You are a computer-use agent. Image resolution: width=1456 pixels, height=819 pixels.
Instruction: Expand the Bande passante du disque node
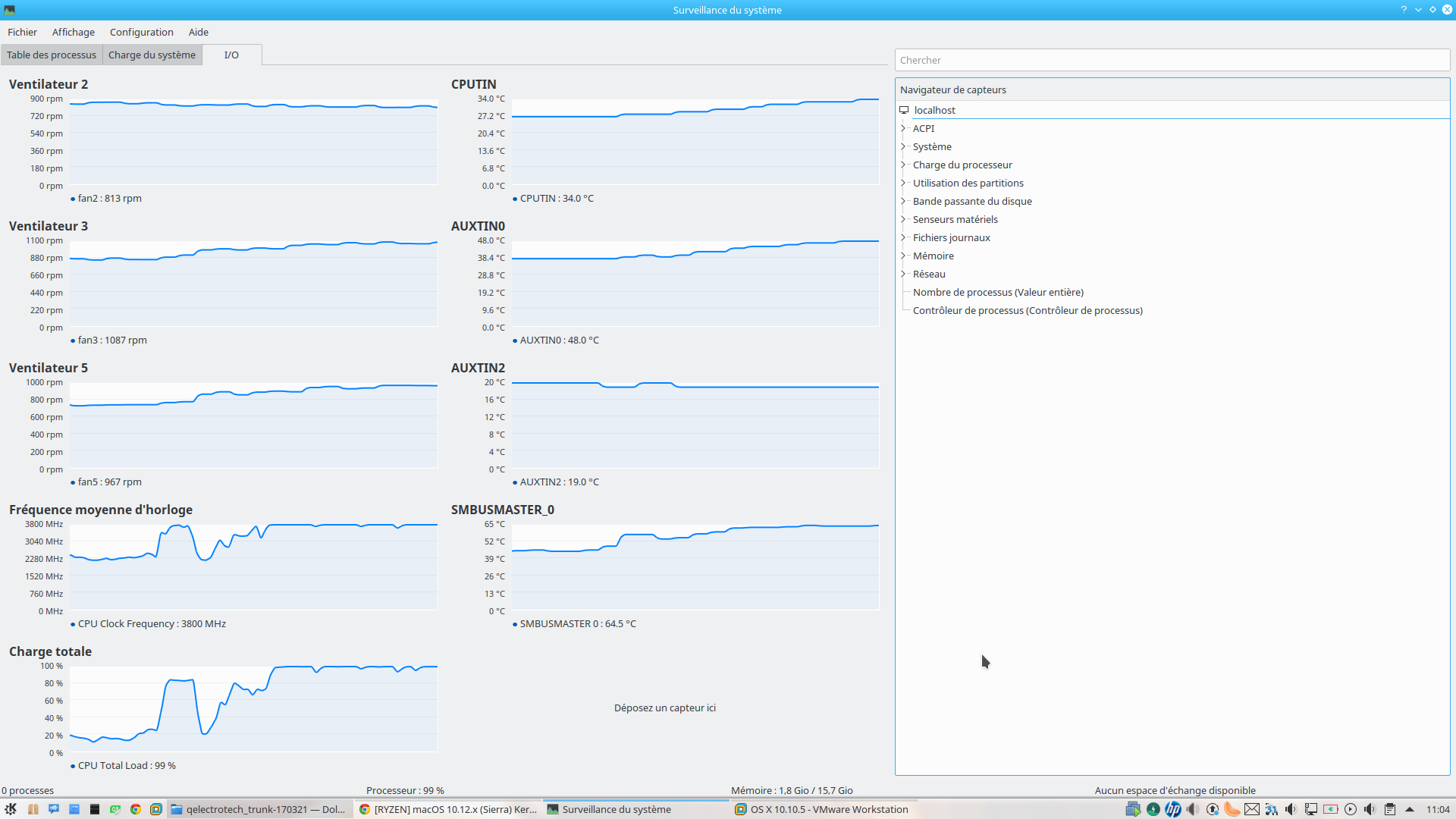(903, 201)
